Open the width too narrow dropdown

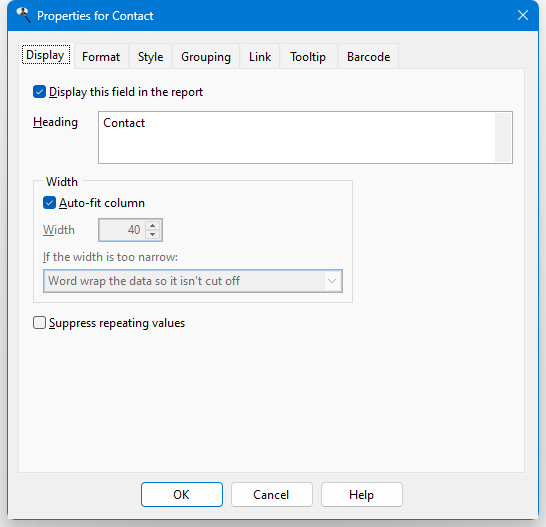click(193, 281)
